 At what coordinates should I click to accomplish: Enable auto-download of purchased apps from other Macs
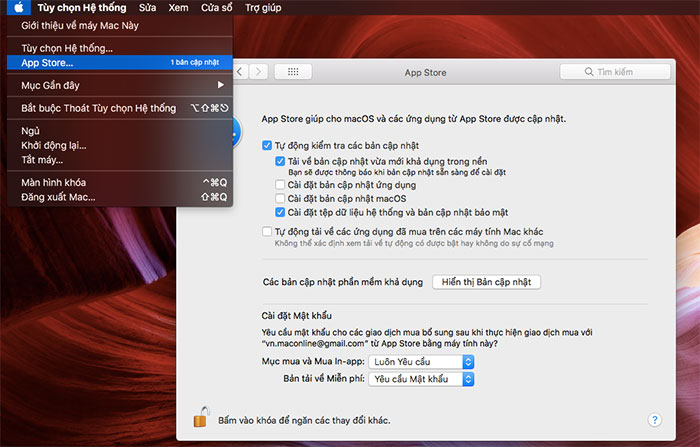pyautogui.click(x=267, y=231)
